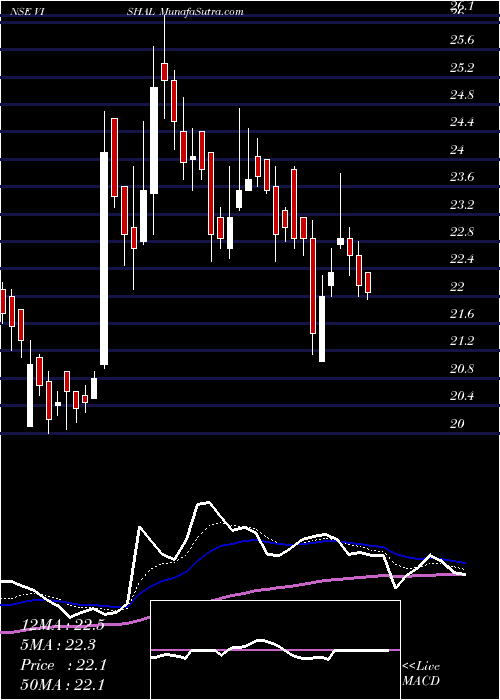Click the MACD inset chart panel
The height and width of the screenshot is (700, 500).
[275, 650]
